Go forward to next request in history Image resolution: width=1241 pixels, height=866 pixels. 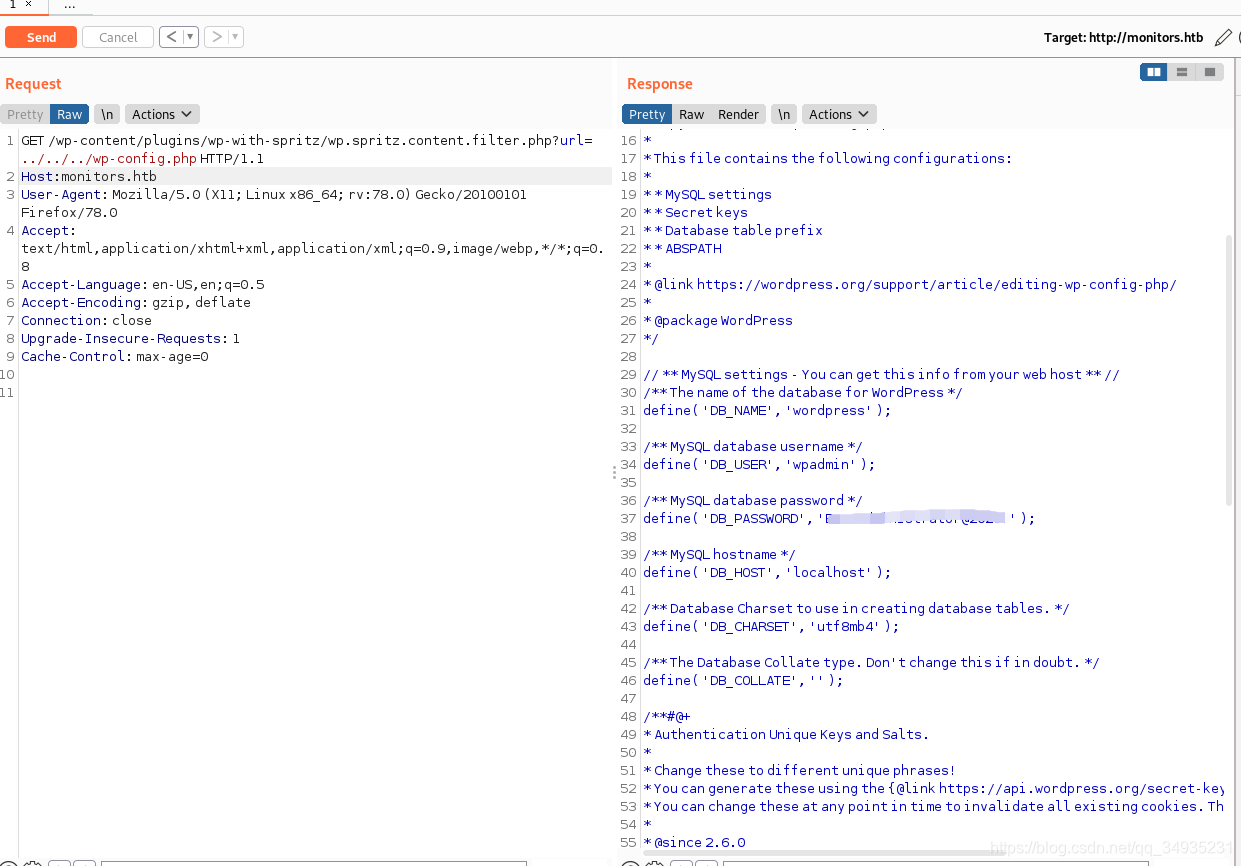point(216,37)
